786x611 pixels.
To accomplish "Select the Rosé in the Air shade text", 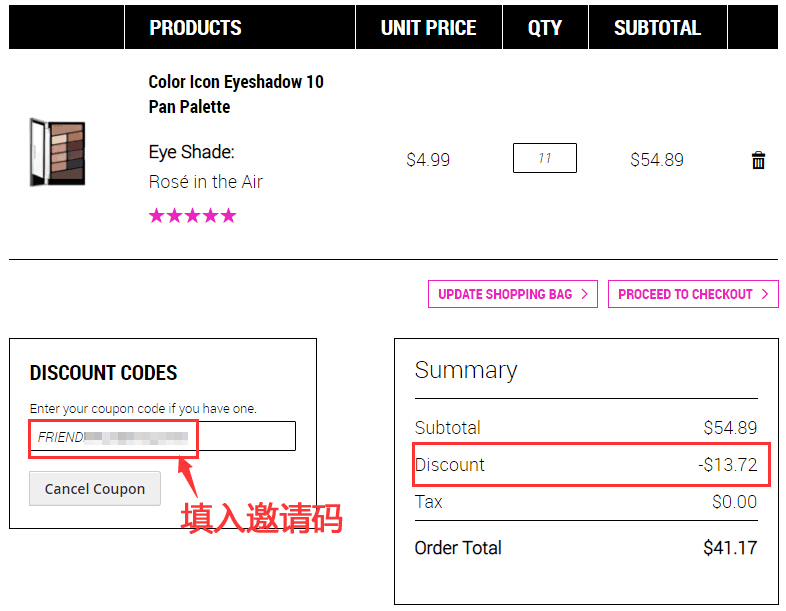I will (x=206, y=181).
